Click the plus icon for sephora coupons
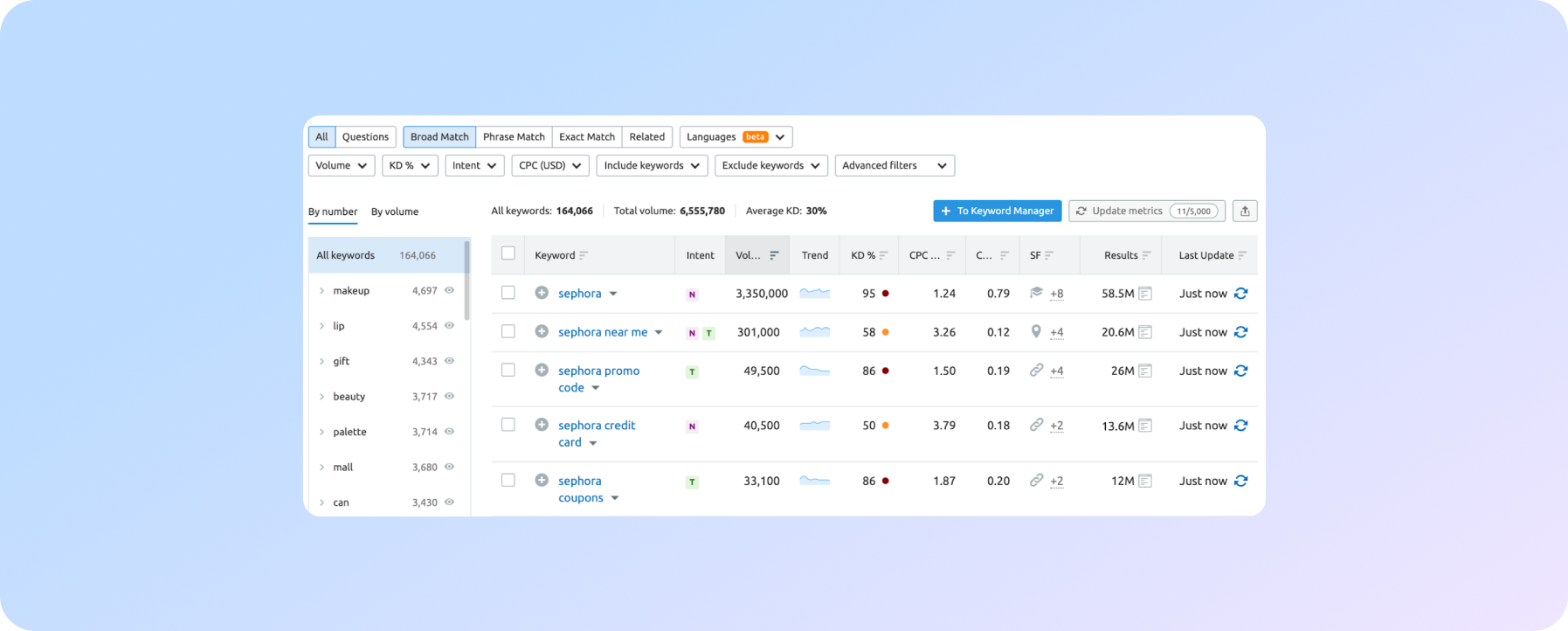This screenshot has width=1568, height=631. [x=542, y=480]
